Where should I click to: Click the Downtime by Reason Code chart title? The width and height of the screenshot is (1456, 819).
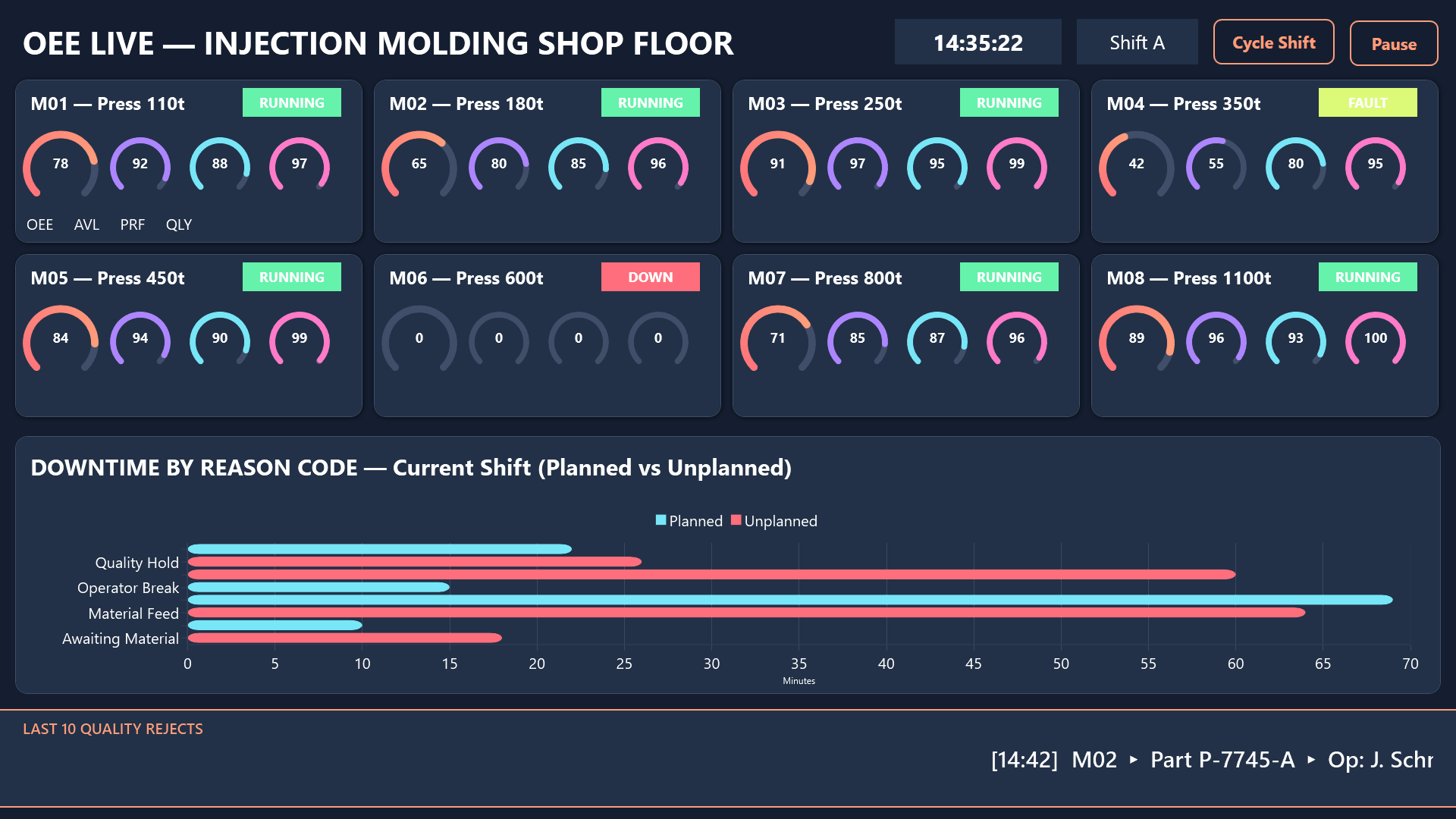[x=411, y=468]
